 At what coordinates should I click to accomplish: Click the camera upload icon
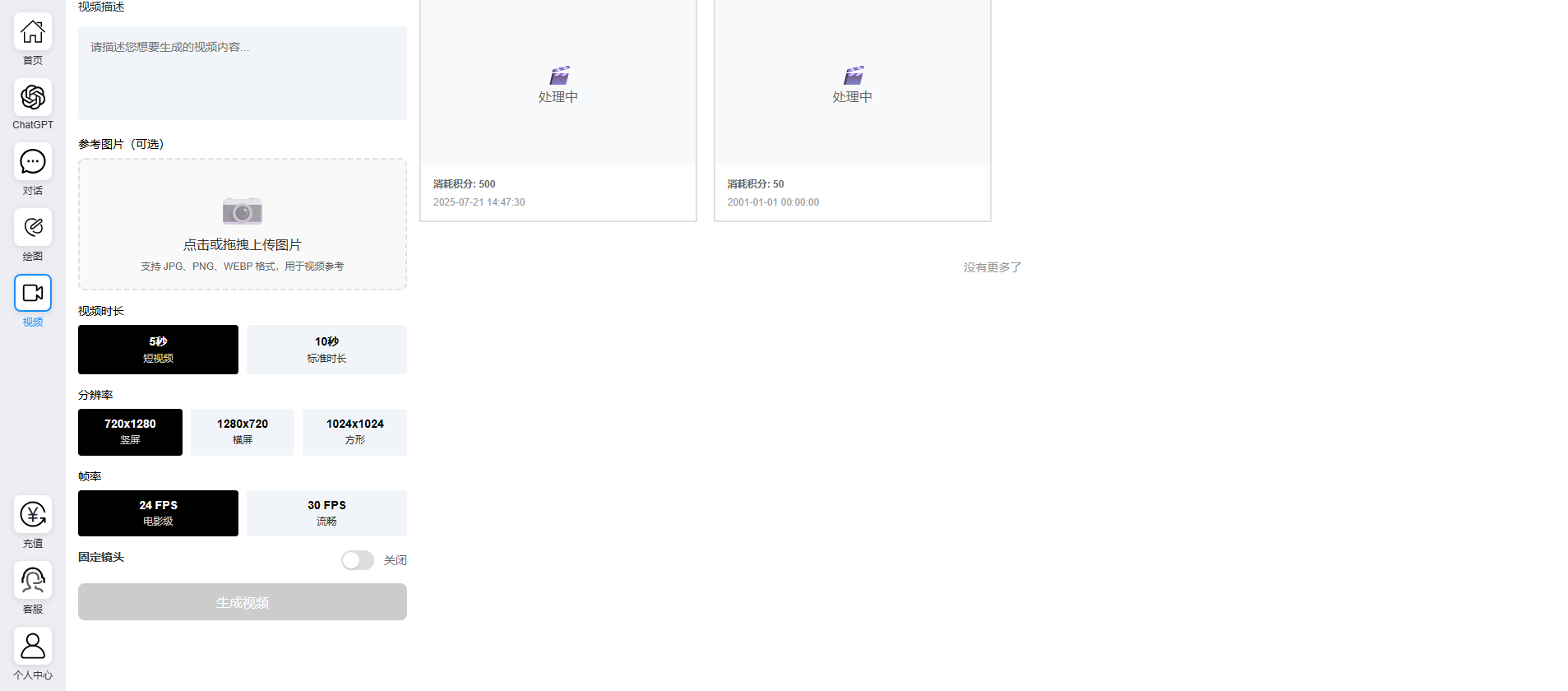(242, 211)
